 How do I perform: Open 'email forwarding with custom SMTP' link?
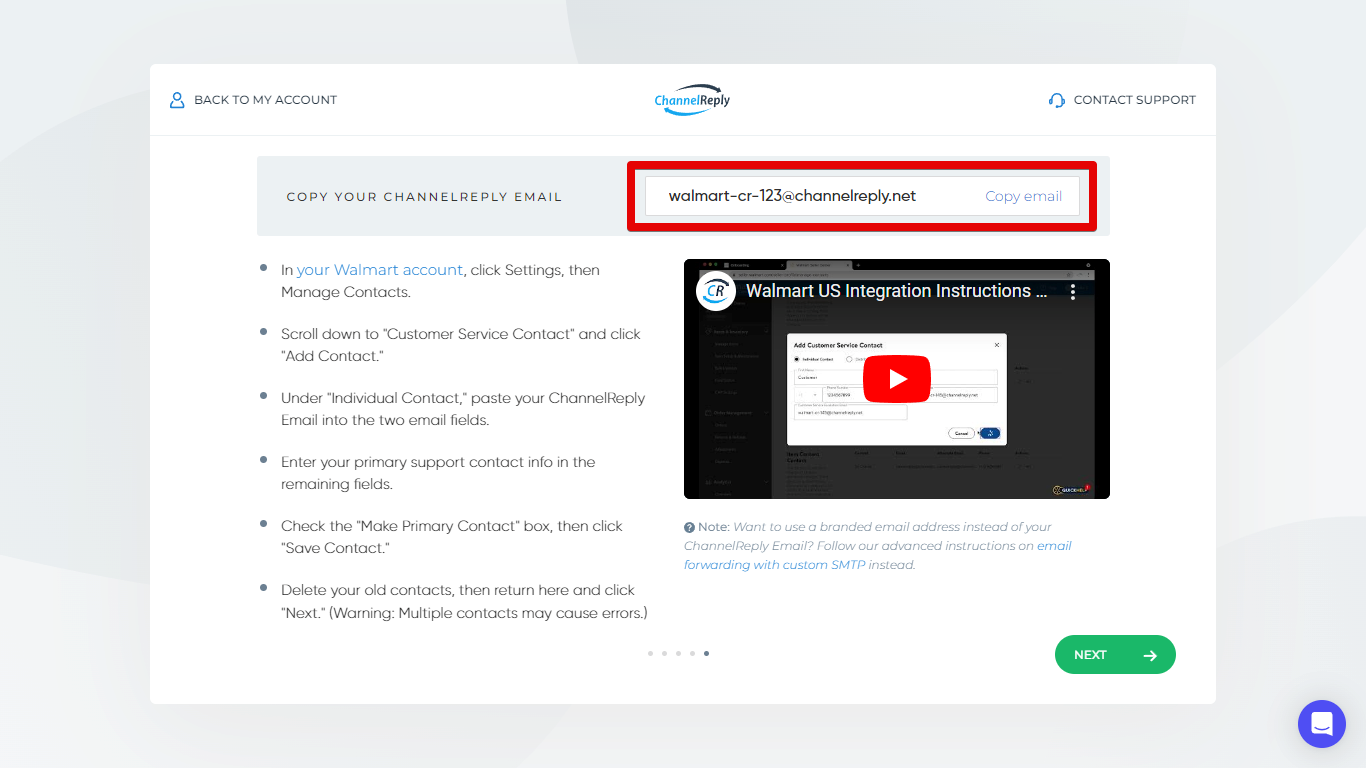pyautogui.click(x=878, y=555)
